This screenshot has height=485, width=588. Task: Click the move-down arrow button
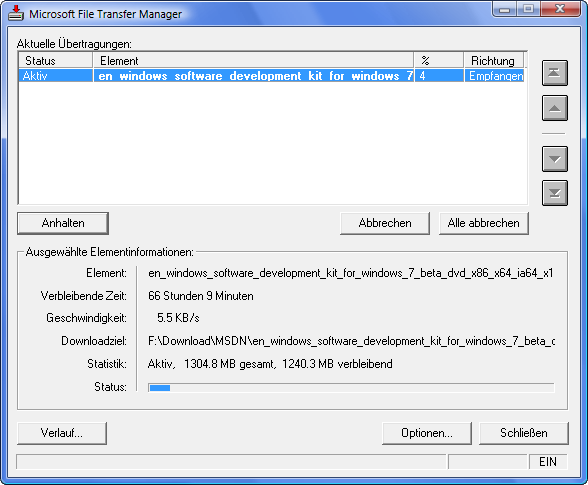point(554,159)
